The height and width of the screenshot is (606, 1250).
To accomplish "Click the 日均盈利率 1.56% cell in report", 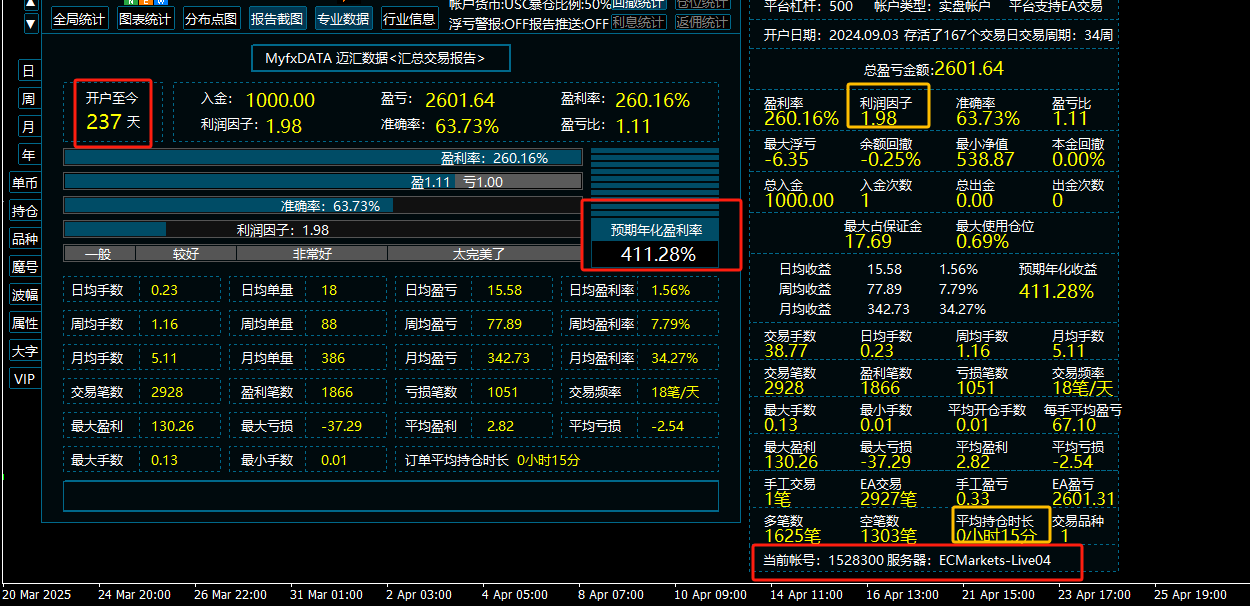I will tap(640, 290).
